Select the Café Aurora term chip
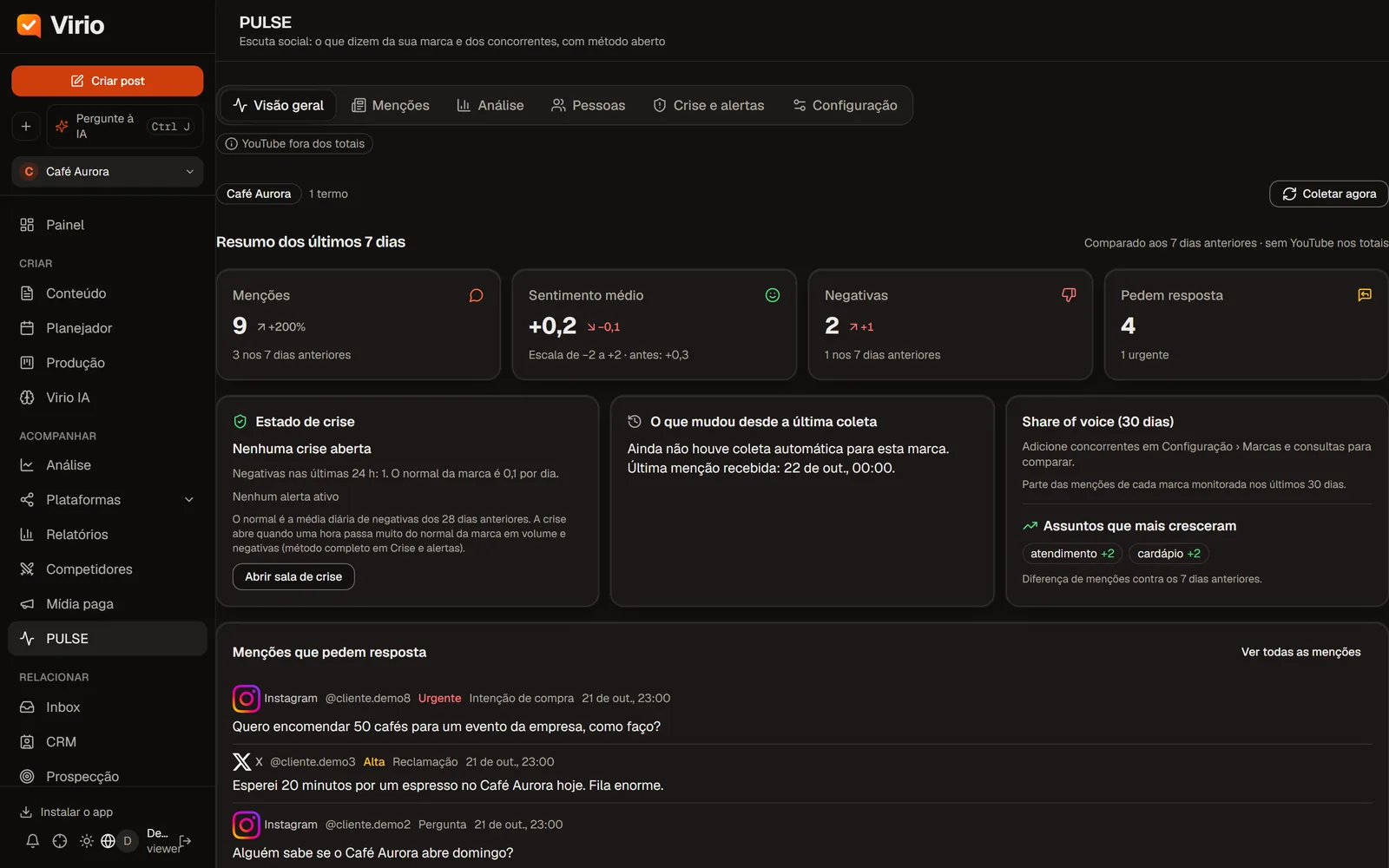1389x868 pixels. coord(259,194)
